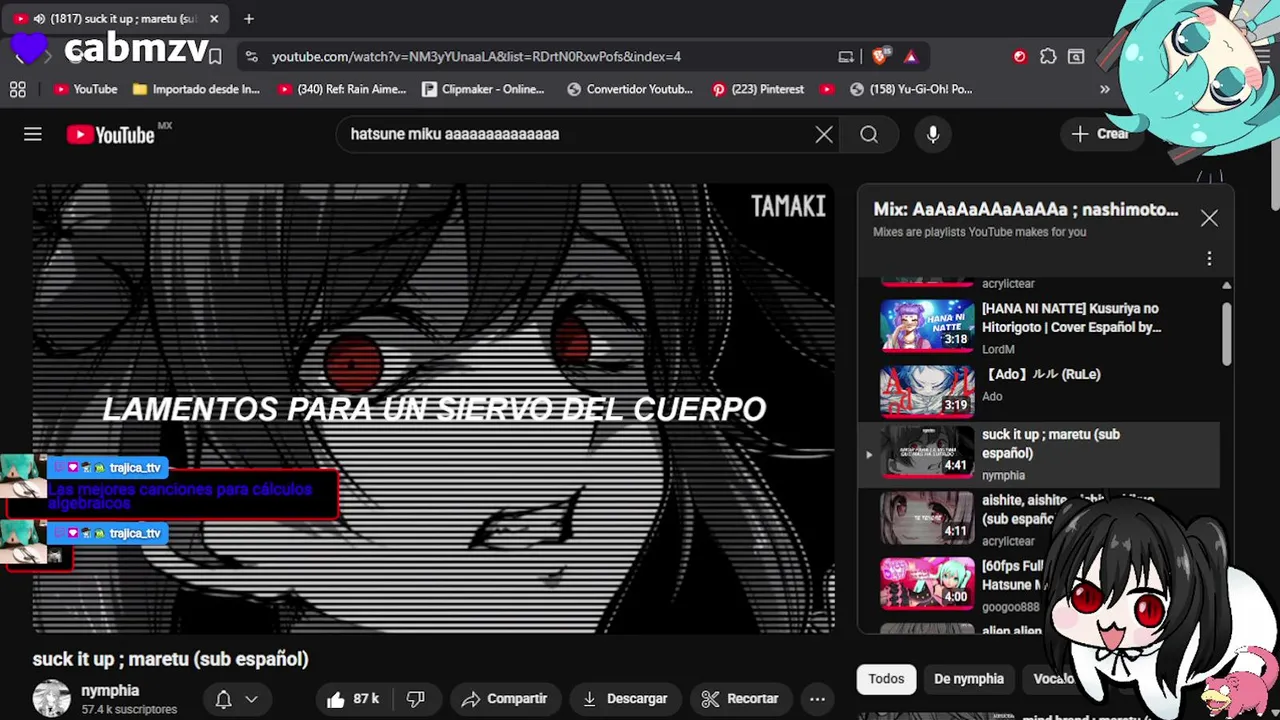
Task: Open more actions ellipsis under video
Action: click(817, 699)
